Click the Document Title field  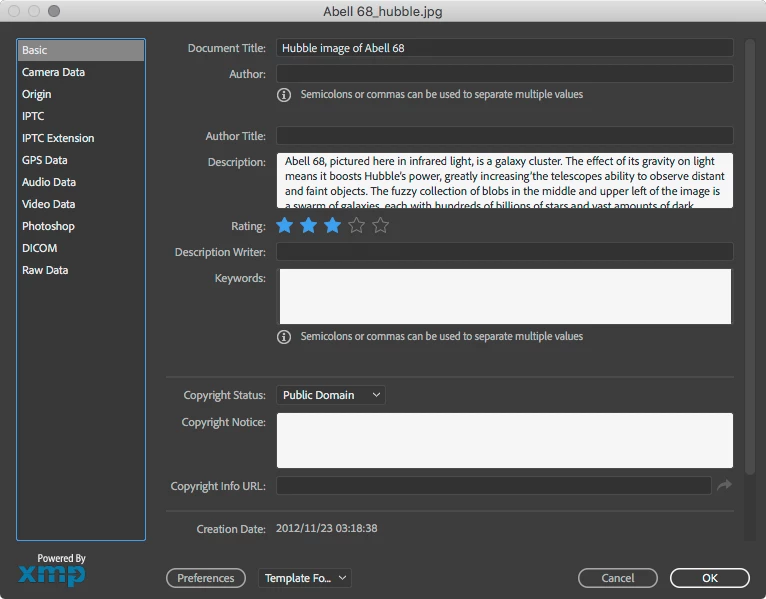(505, 48)
